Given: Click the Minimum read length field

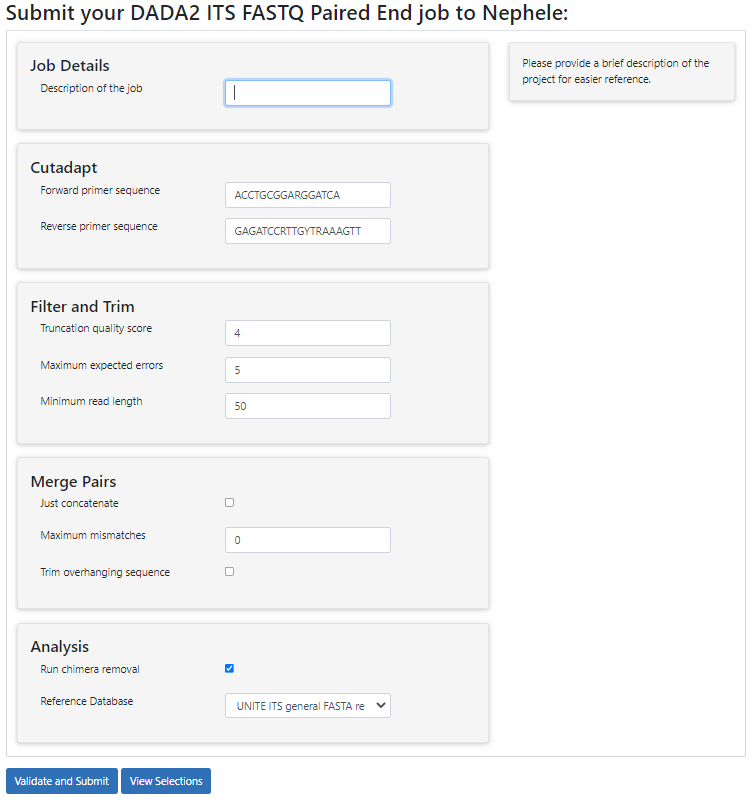Looking at the screenshot, I should click(x=308, y=406).
